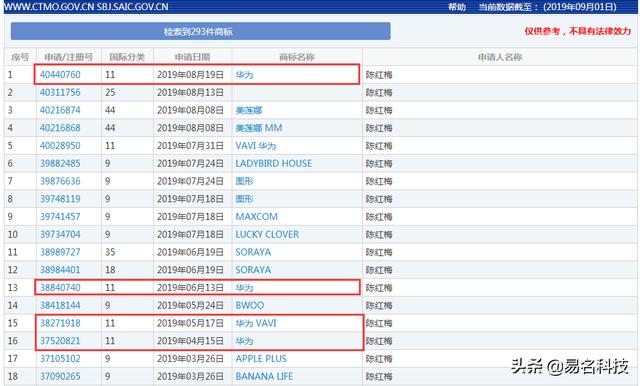640x386 pixels.
Task: Open registration number 40440760 link
Action: pyautogui.click(x=60, y=75)
